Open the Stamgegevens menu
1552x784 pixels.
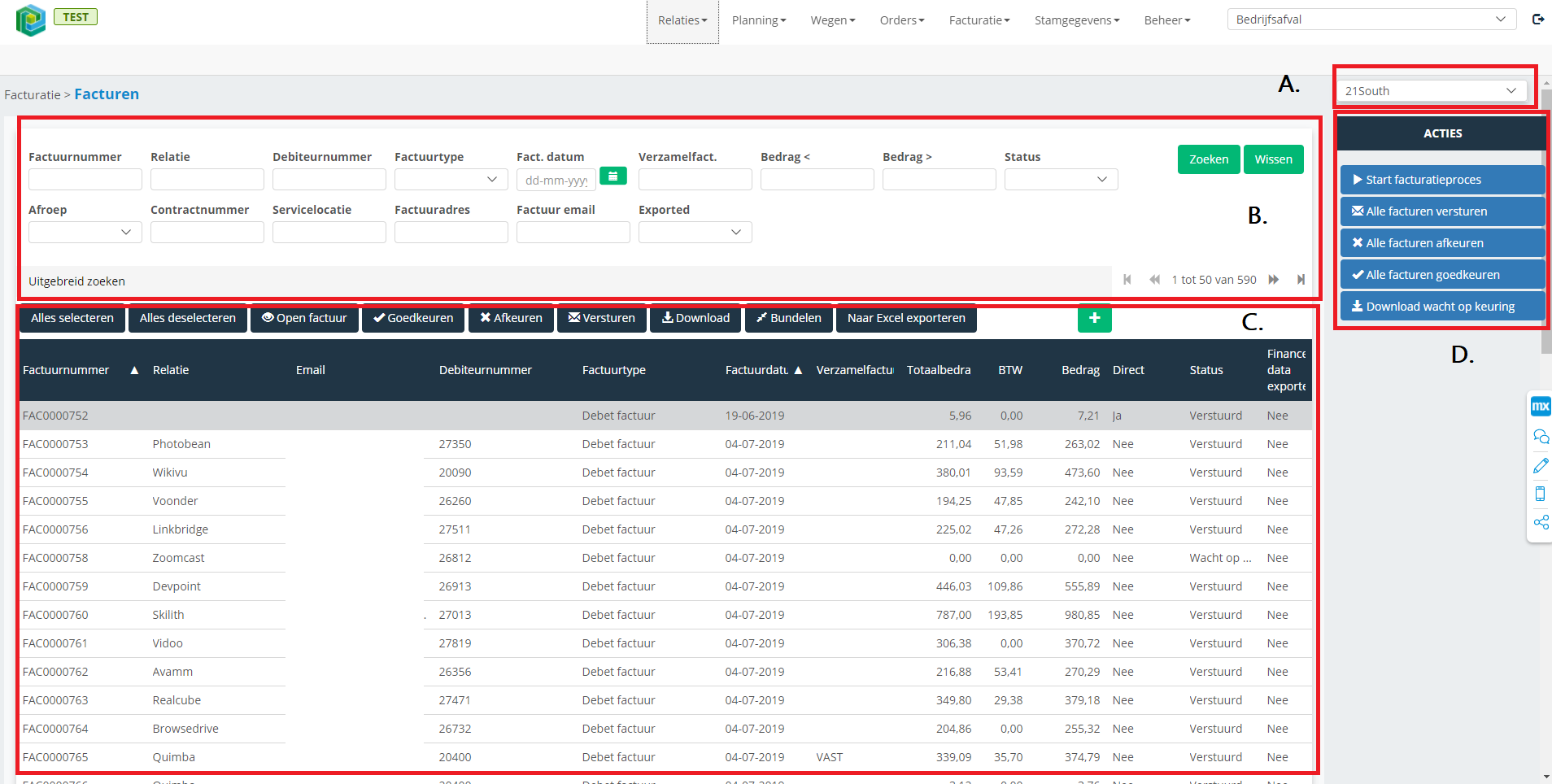(1077, 20)
